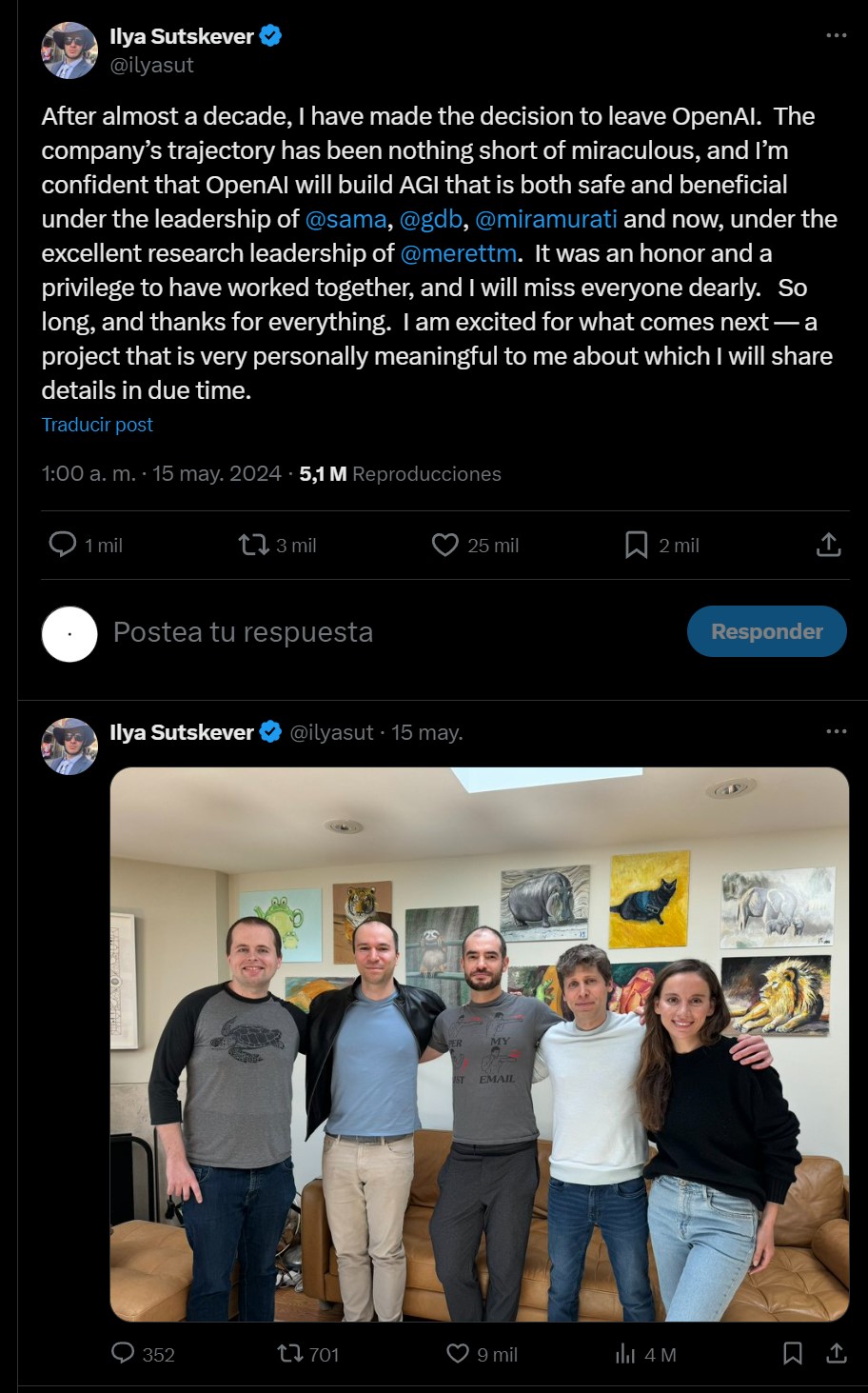Repost the main OpenAI departure post
Screen dimensions: 868x1393
(254, 545)
